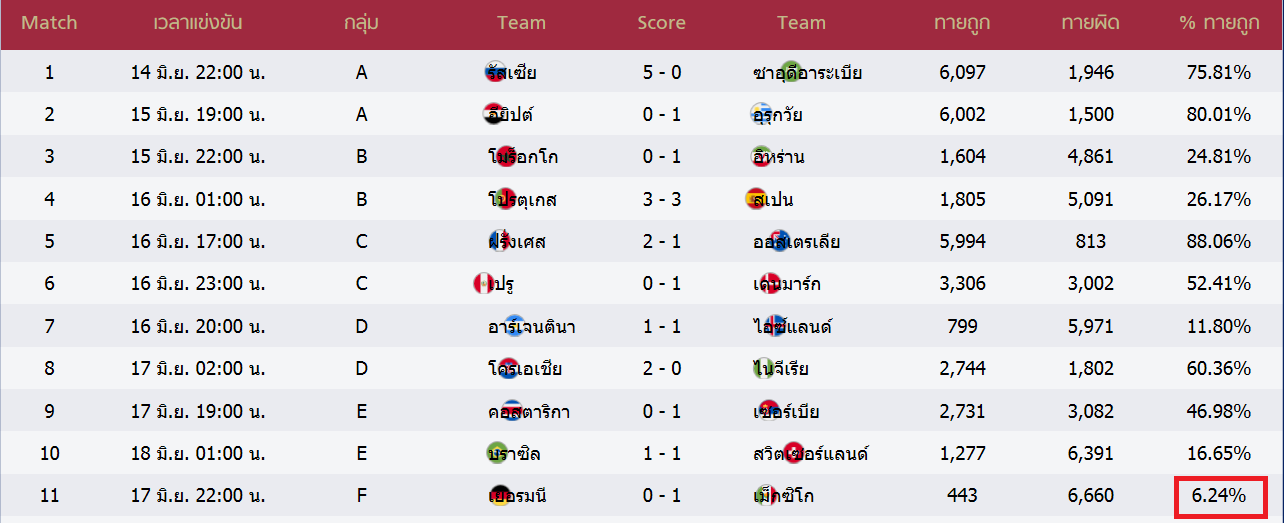Click the Australia flag in match 5
1284x523 pixels.
click(781, 241)
